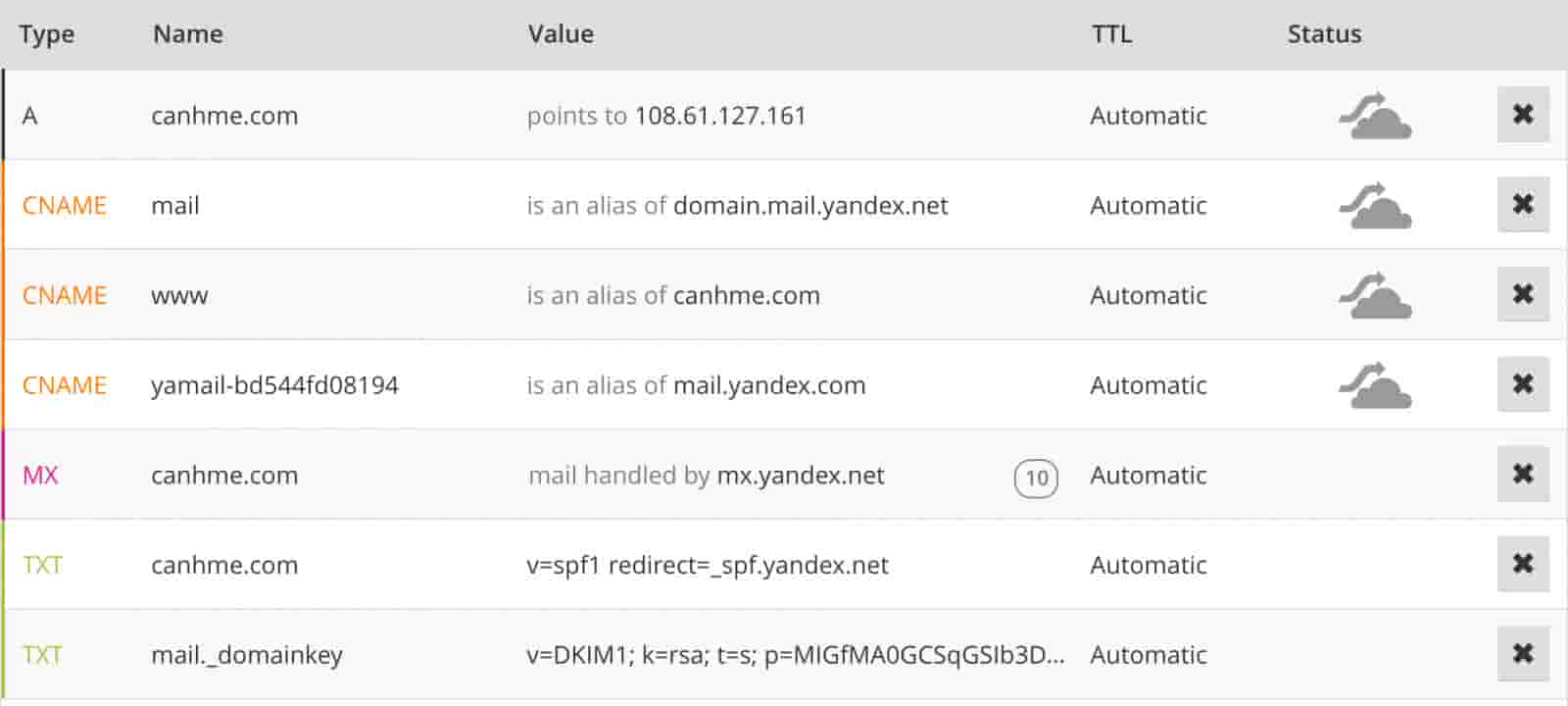This screenshot has width=1568, height=706.
Task: Delete the SPF TXT record
Action: [x=1523, y=564]
